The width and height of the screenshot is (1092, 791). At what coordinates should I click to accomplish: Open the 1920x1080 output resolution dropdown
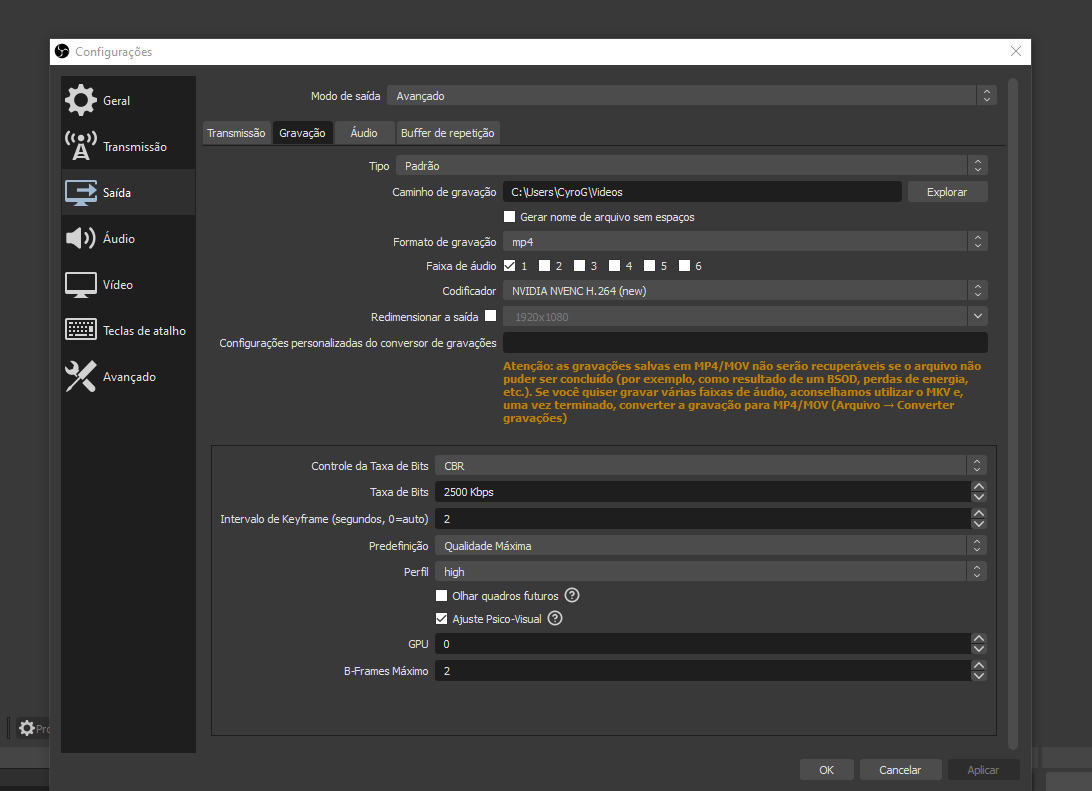745,317
